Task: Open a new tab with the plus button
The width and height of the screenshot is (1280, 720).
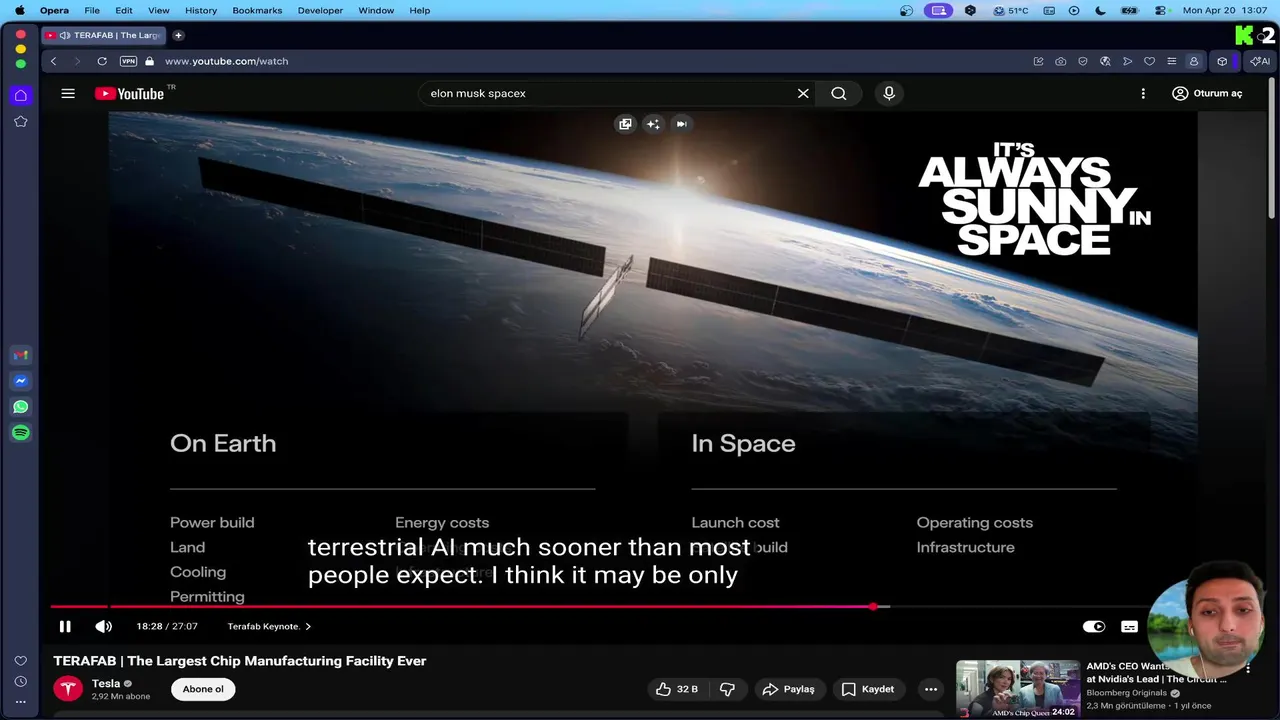Action: [178, 35]
